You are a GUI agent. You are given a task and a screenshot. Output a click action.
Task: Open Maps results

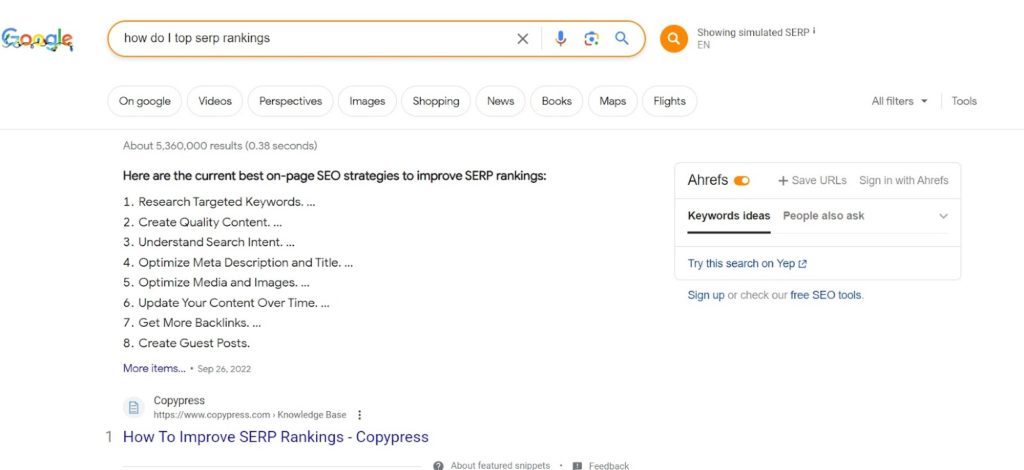tap(613, 101)
